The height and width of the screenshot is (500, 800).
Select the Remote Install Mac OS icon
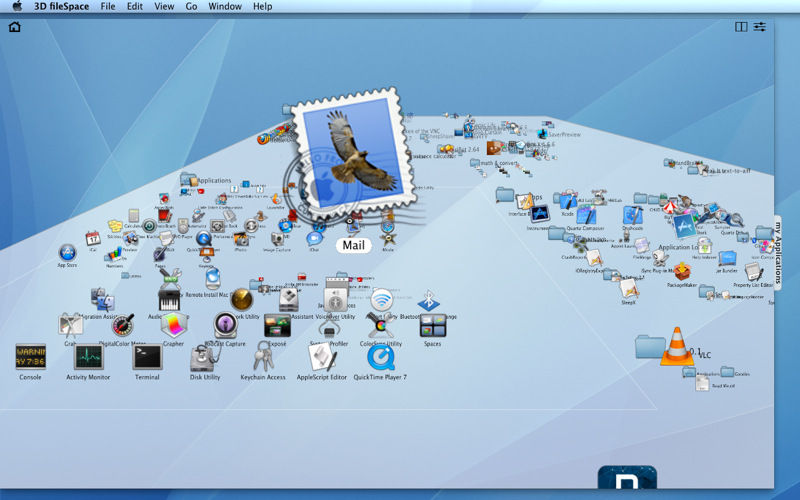click(213, 279)
